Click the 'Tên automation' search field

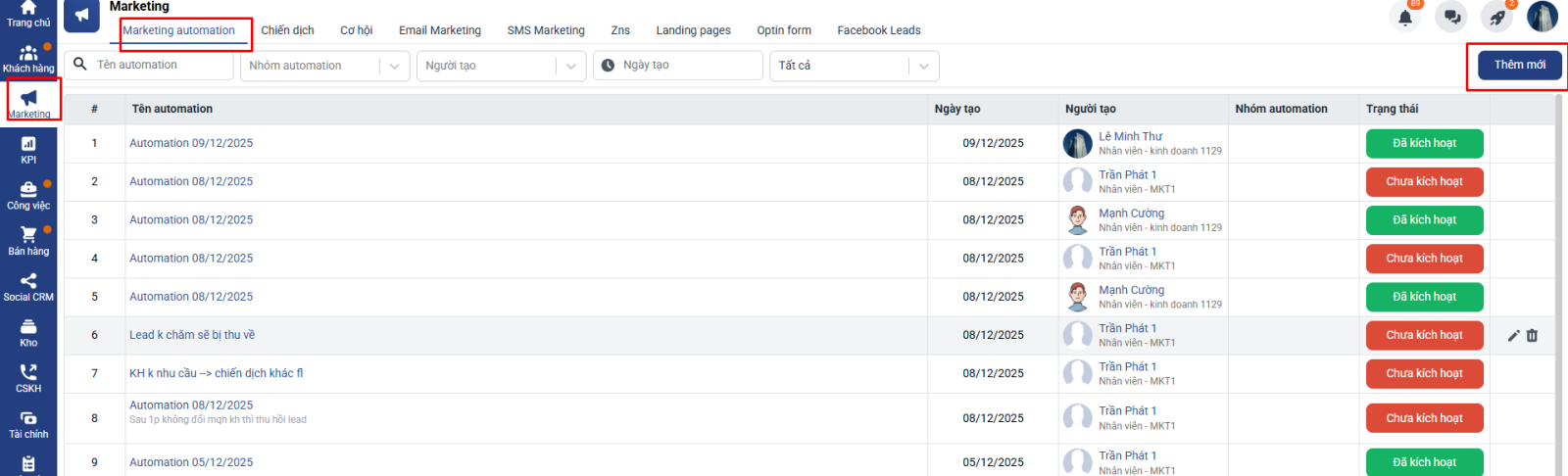(161, 65)
